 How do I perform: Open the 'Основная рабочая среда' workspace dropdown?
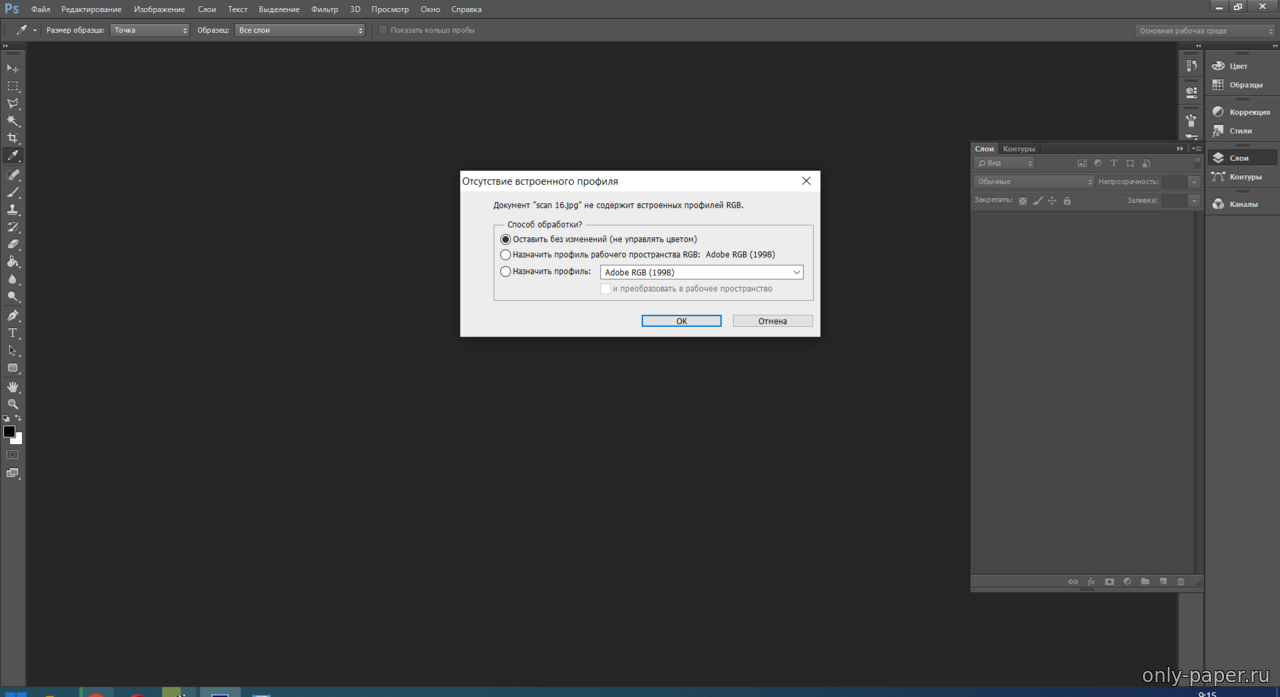(1205, 31)
